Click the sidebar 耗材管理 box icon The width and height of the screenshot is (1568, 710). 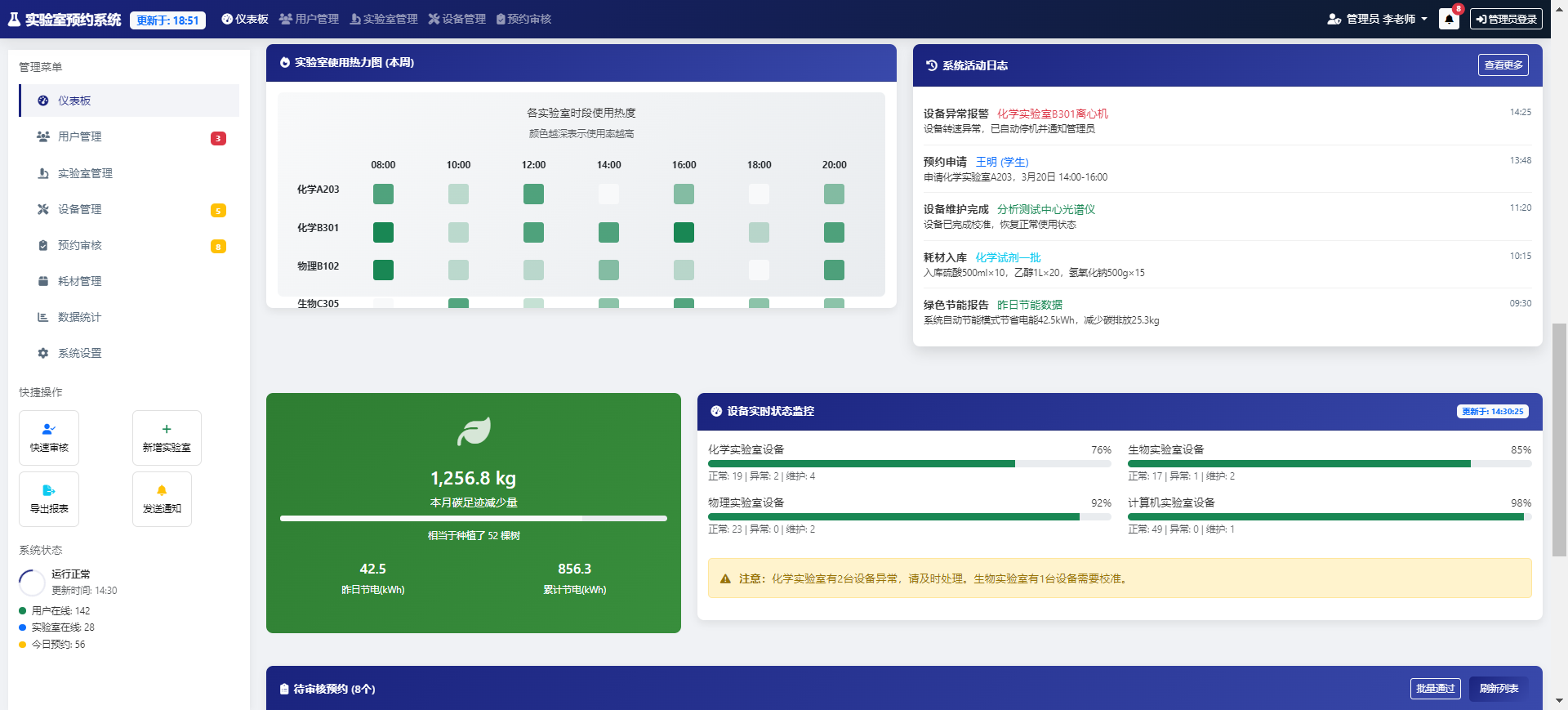[43, 281]
